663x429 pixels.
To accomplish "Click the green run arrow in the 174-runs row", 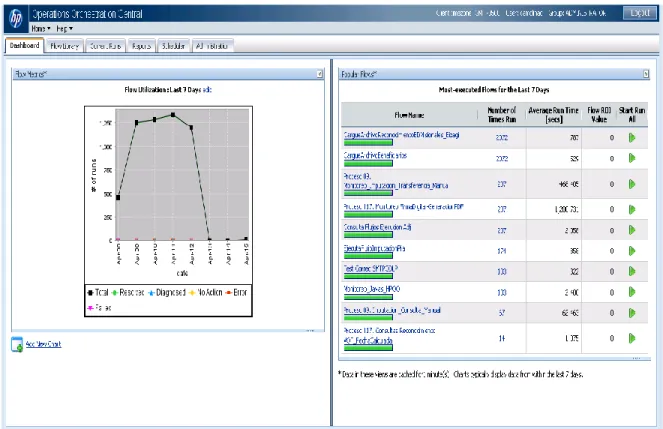I will click(x=632, y=251).
